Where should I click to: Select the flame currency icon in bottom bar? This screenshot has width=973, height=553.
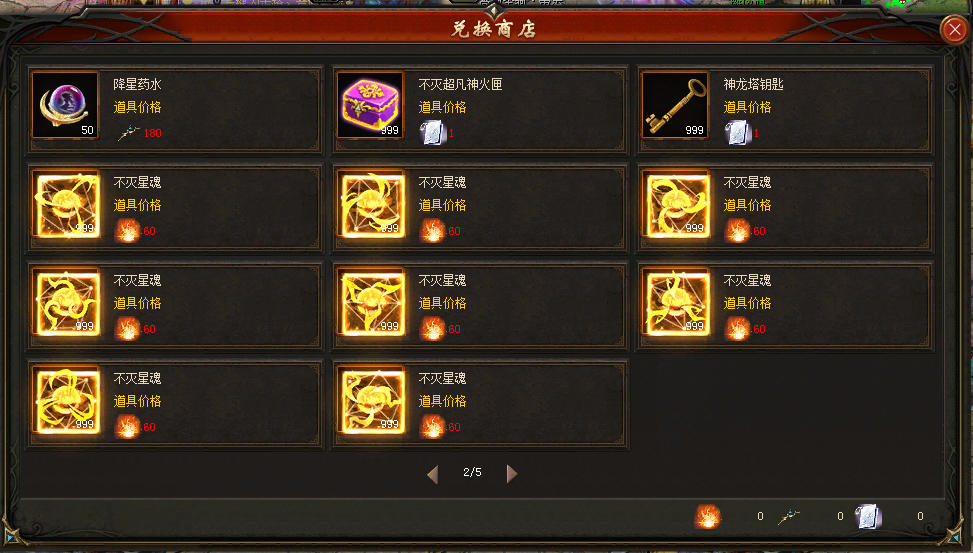pyautogui.click(x=707, y=516)
